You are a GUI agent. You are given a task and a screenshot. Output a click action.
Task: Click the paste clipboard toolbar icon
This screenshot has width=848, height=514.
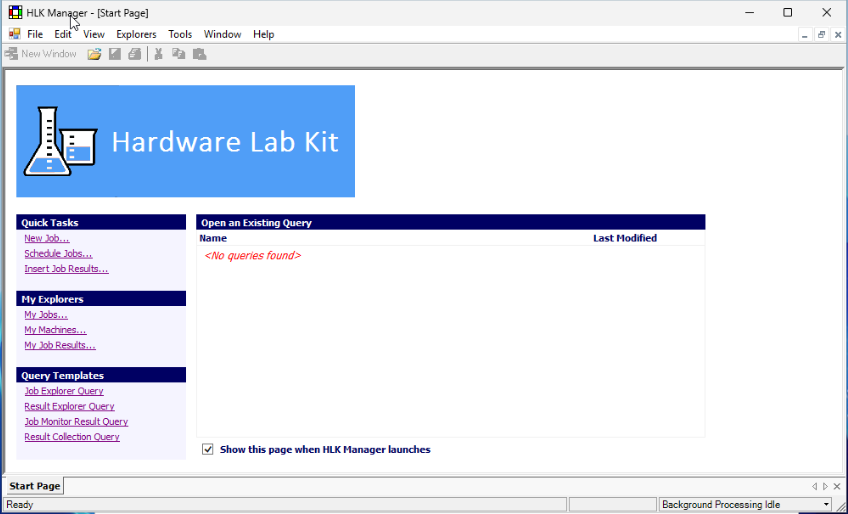point(200,54)
